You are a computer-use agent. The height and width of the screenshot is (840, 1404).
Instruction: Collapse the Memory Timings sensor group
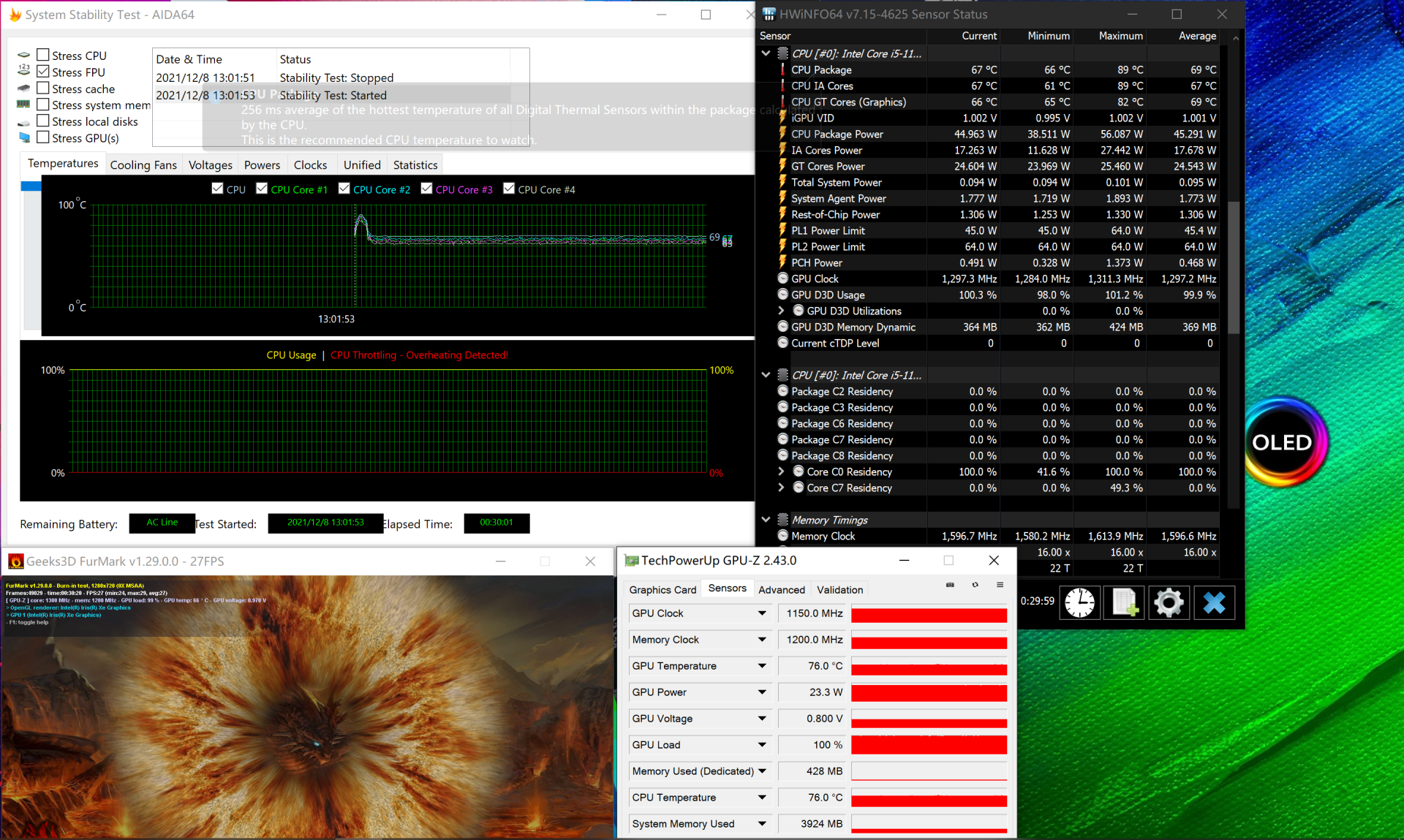[766, 520]
